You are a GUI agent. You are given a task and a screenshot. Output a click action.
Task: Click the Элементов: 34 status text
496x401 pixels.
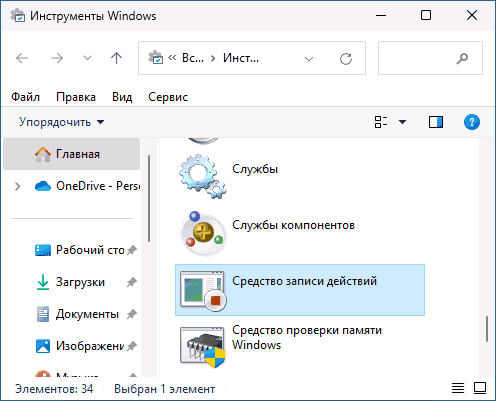click(54, 389)
